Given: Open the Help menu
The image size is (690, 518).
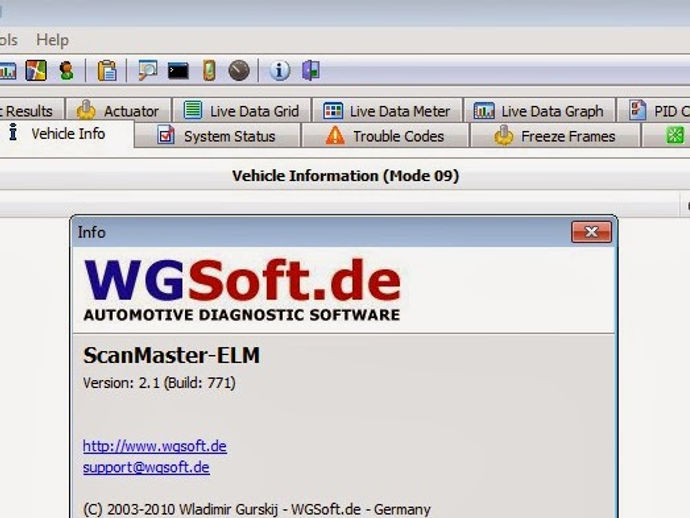Looking at the screenshot, I should coord(52,40).
